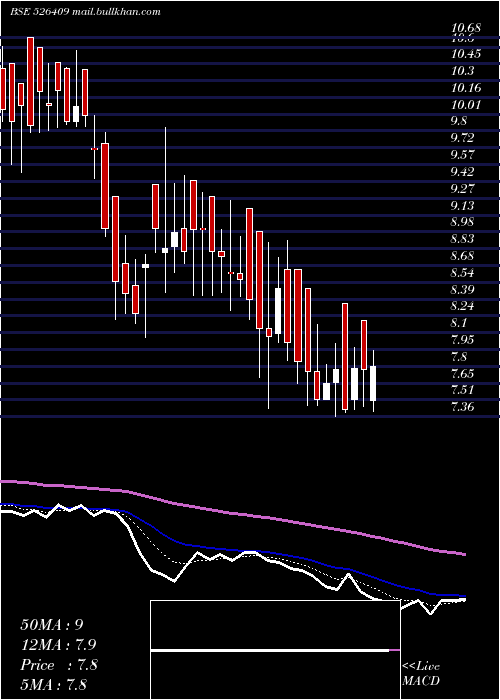Click the 8.1 price axis label

click(459, 323)
